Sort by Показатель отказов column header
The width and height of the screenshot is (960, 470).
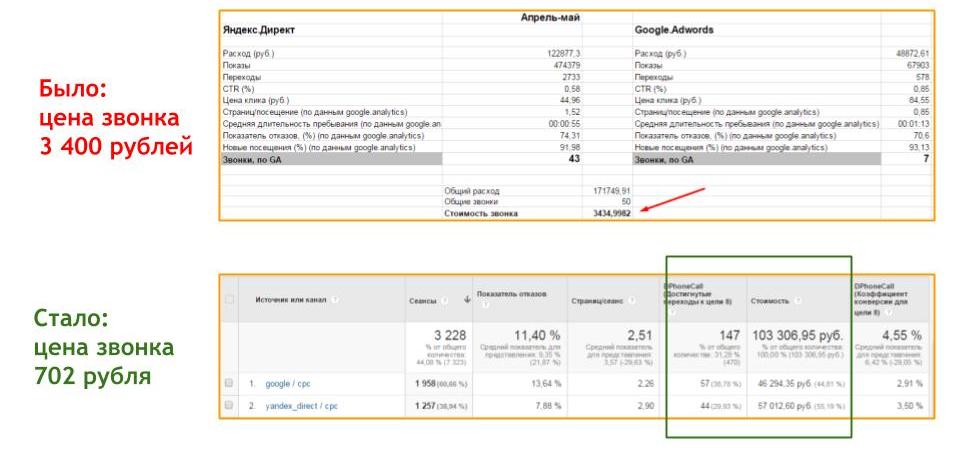[x=511, y=294]
